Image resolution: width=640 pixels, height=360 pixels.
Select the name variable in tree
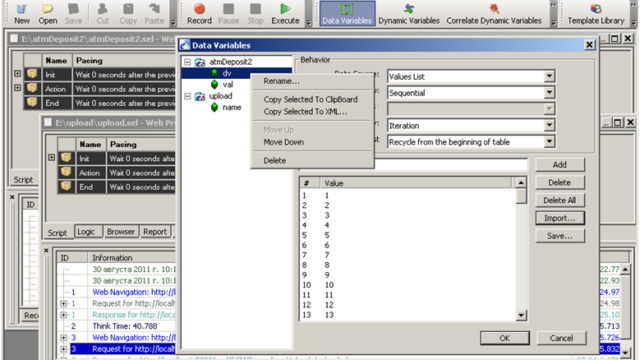point(232,107)
